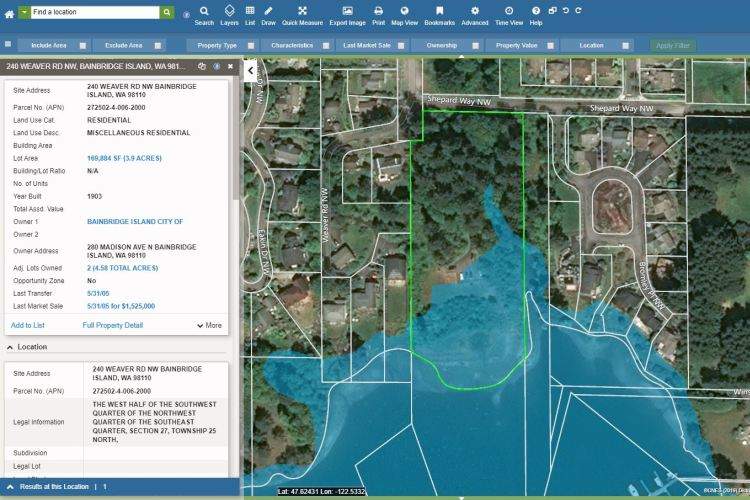
Task: Open the Last Market Sale filter
Action: (367, 45)
